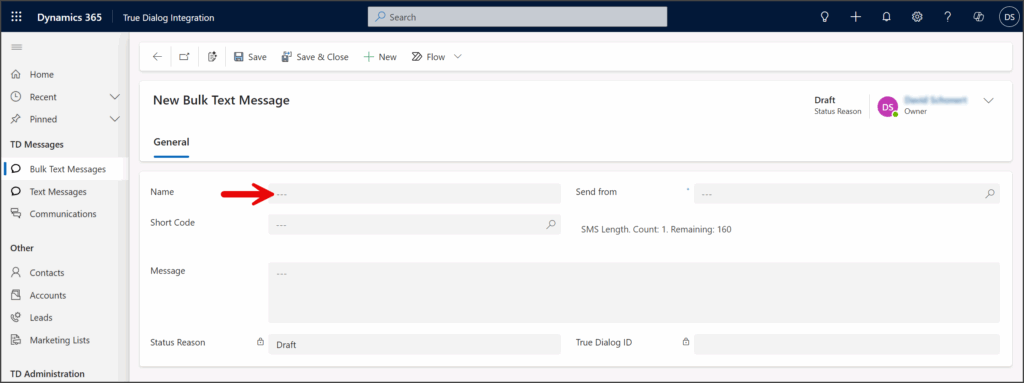The width and height of the screenshot is (1024, 383).
Task: Open the Dynamics 365 app launcher grid
Action: click(x=17, y=17)
